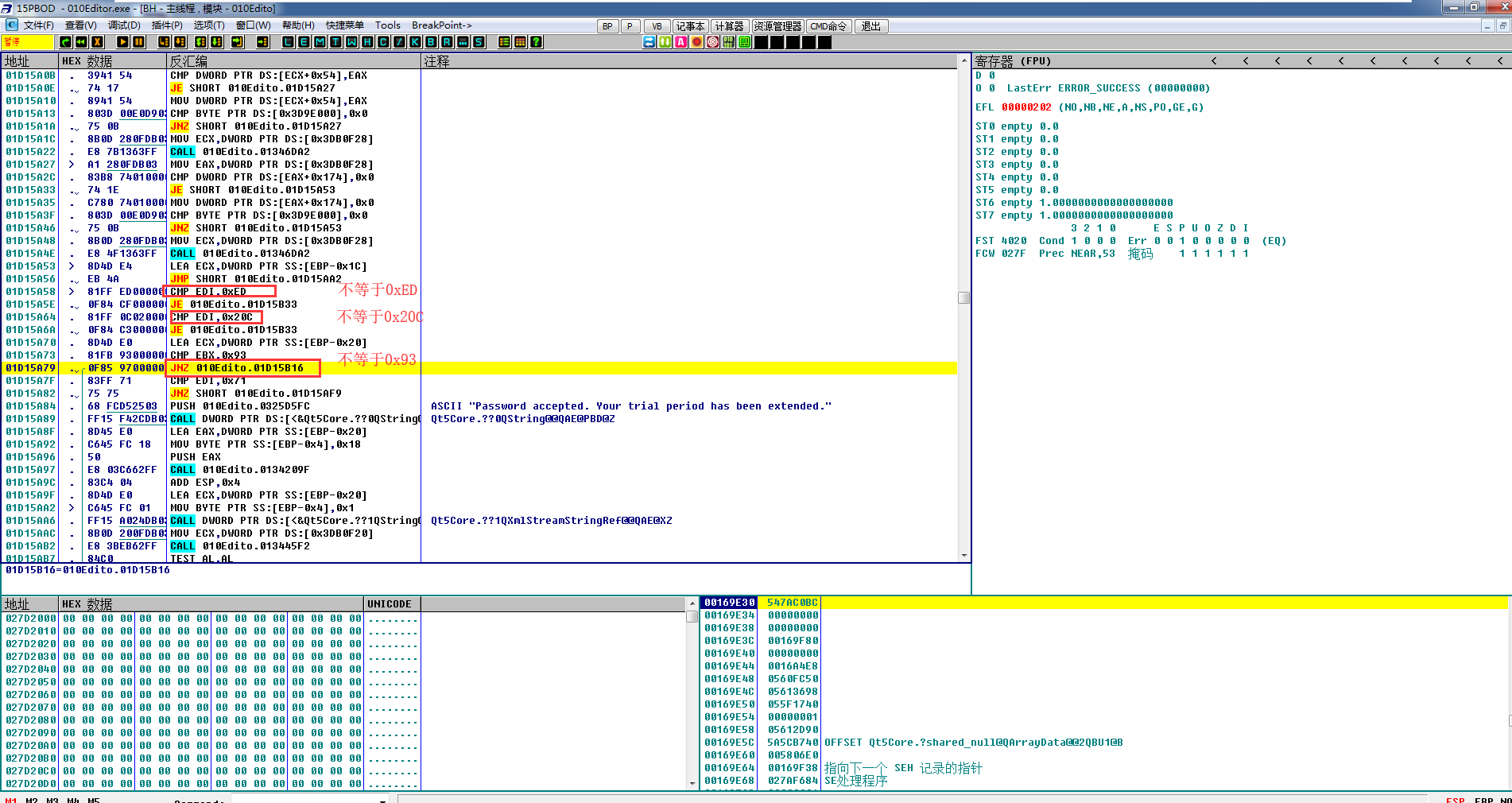This screenshot has width=1512, height=803.
Task: Step into with the toolbar icon
Action: click(164, 42)
